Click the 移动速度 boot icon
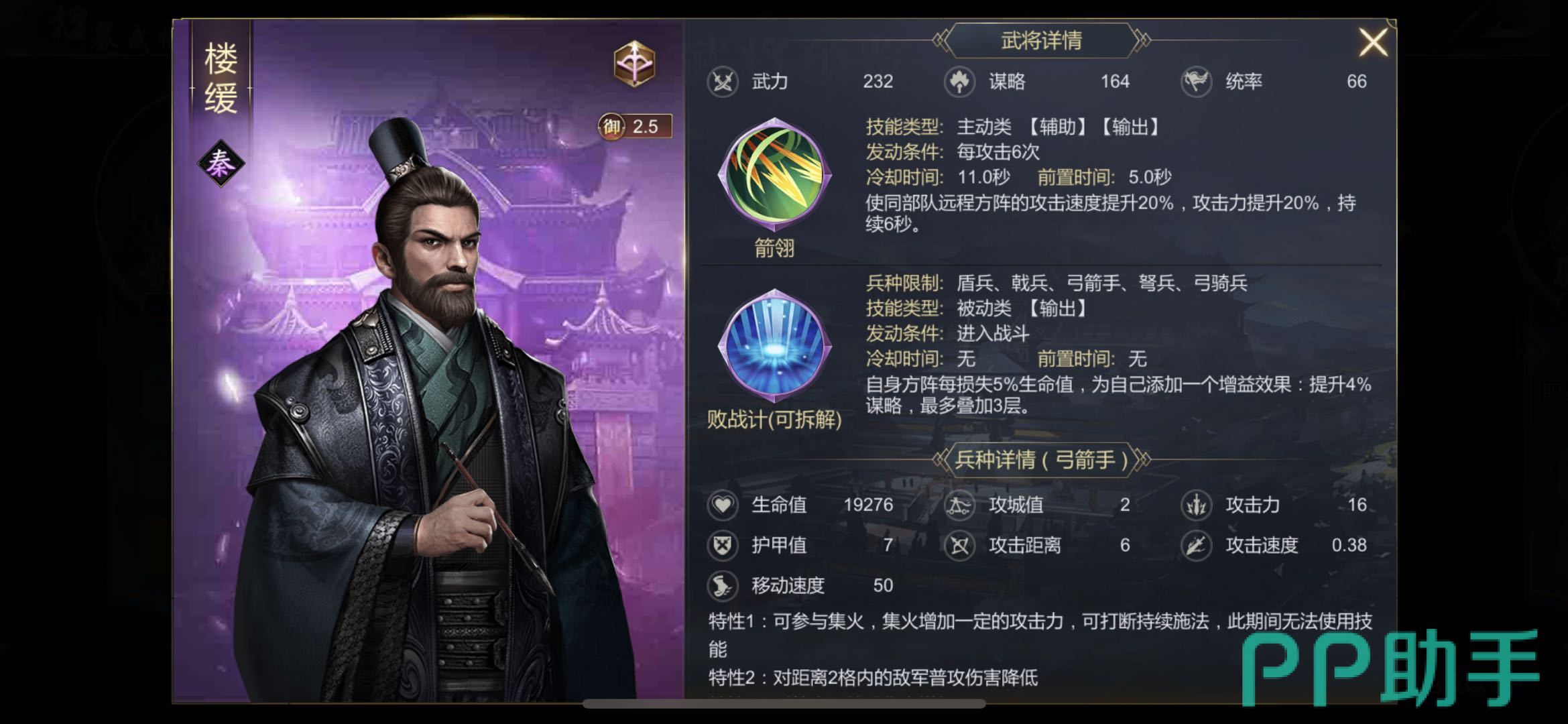 click(x=723, y=586)
